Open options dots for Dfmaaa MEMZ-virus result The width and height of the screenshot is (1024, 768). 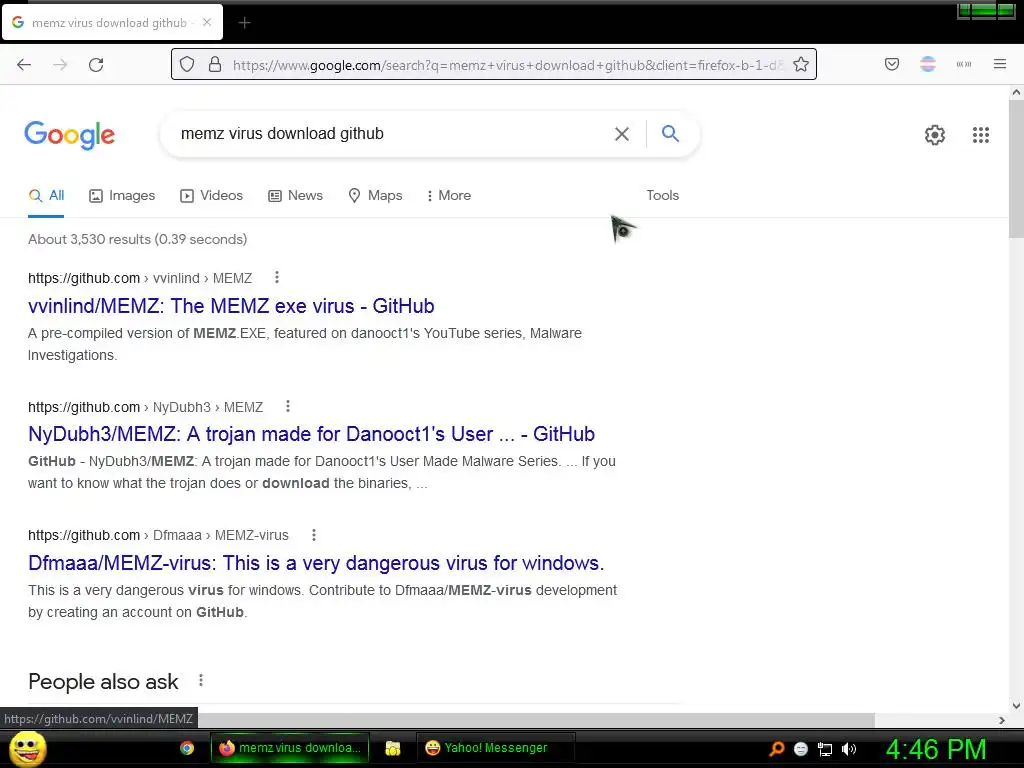pyautogui.click(x=314, y=536)
